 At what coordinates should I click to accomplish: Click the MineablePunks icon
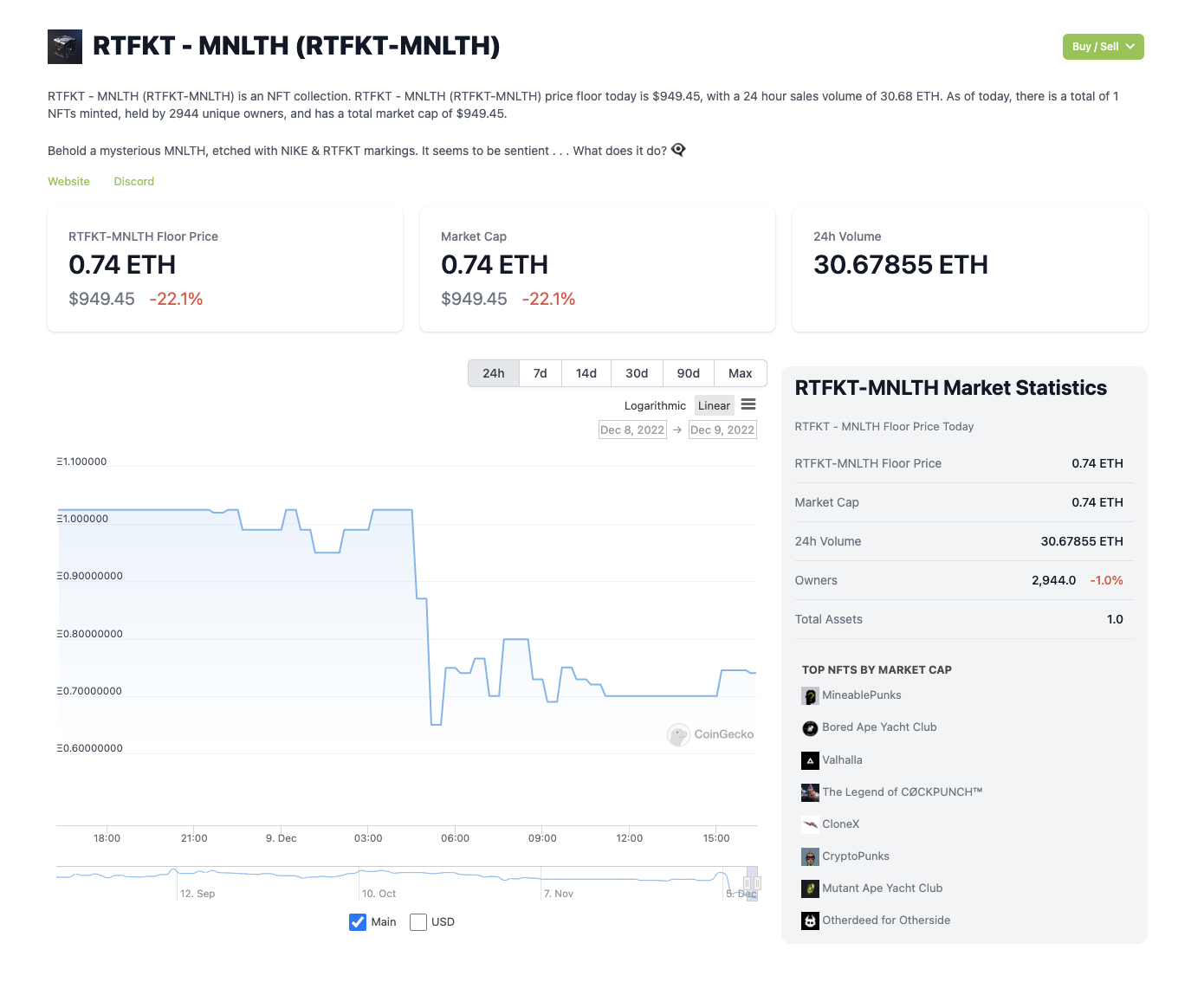810,695
